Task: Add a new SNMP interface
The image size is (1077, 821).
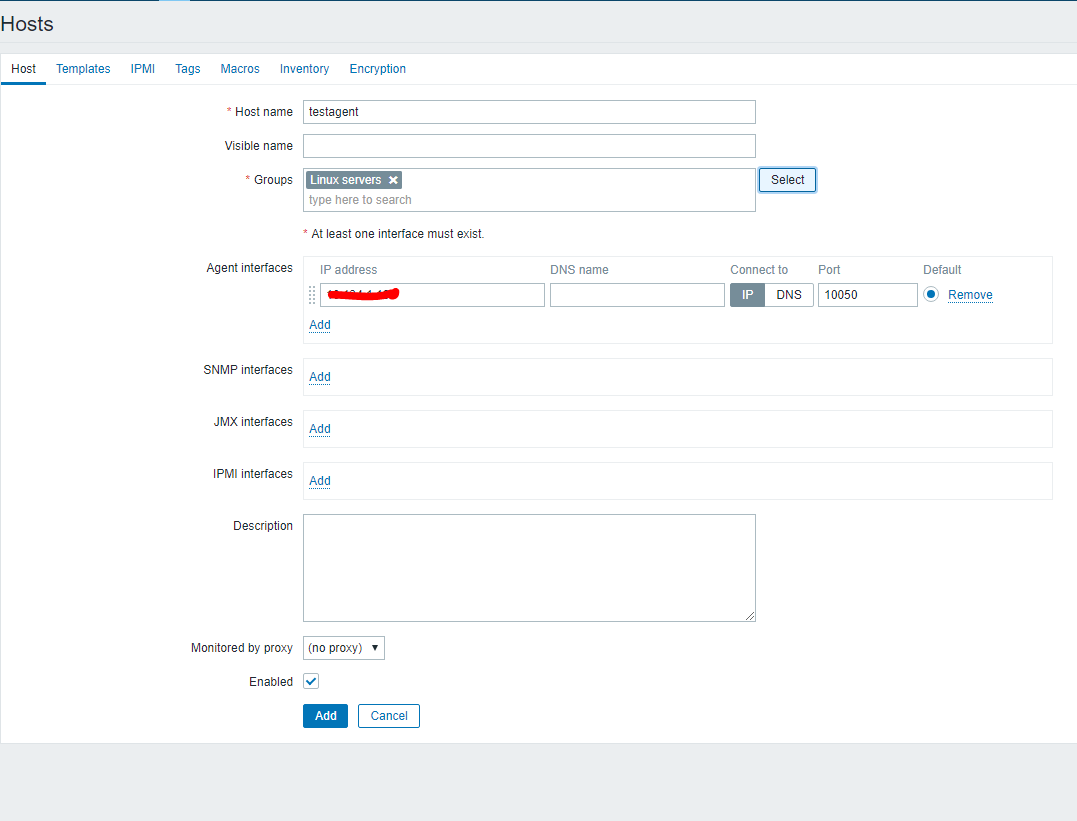Action: click(320, 377)
